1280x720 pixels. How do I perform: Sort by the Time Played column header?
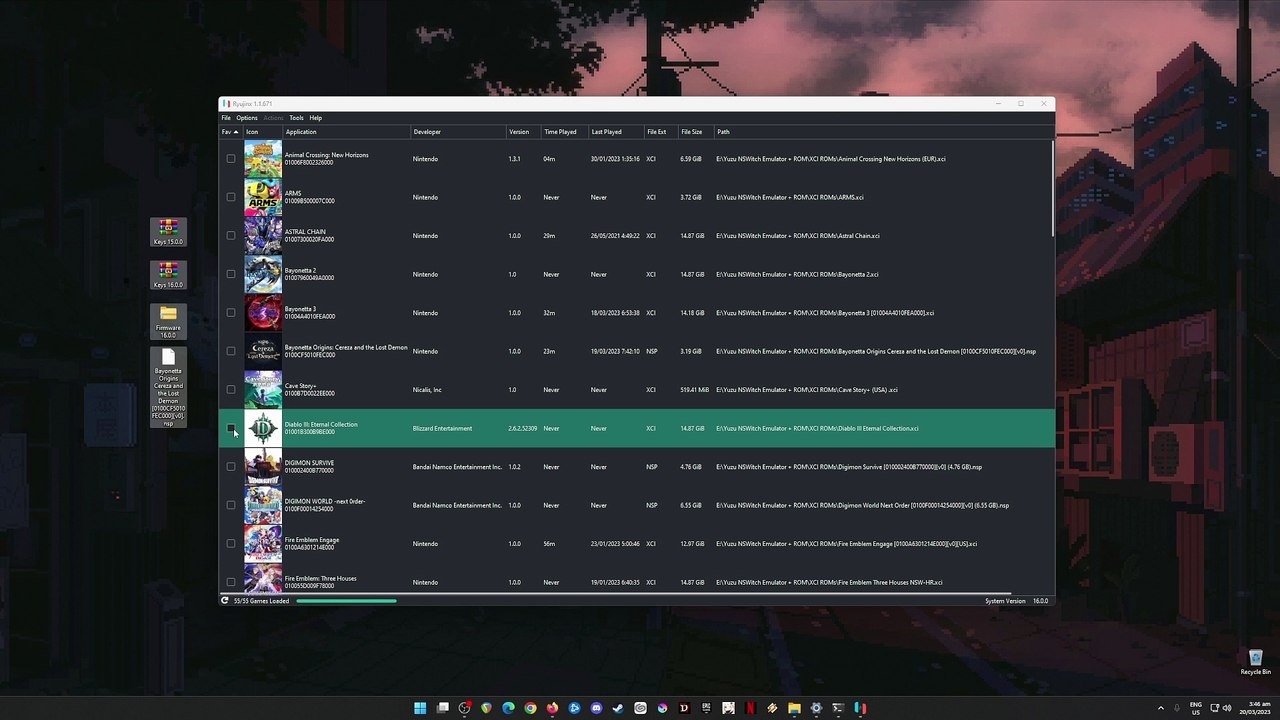coord(564,132)
